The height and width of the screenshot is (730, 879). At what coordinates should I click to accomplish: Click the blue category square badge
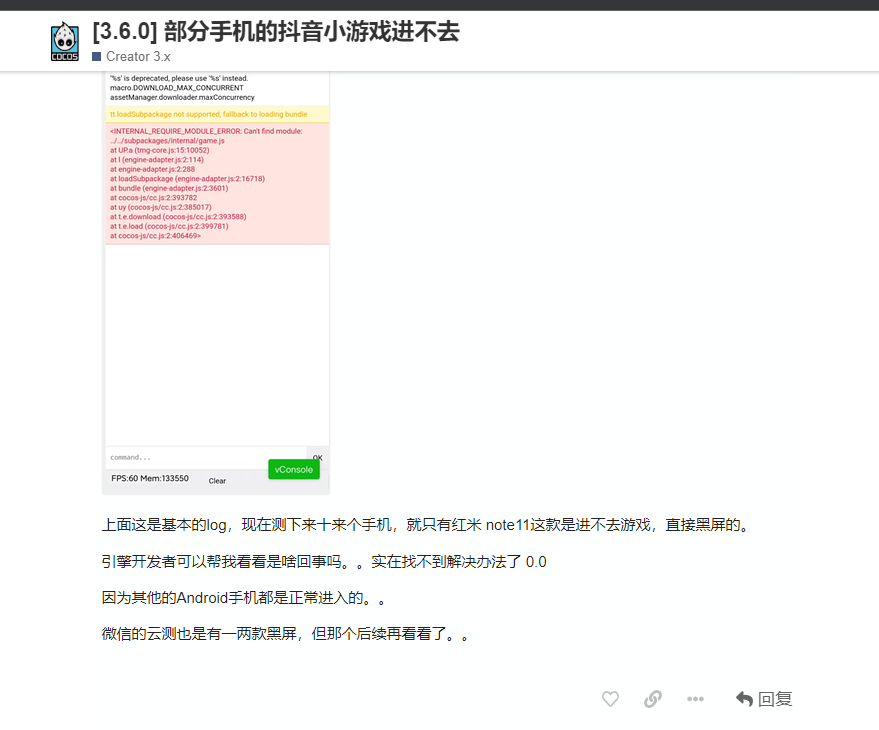(x=96, y=57)
